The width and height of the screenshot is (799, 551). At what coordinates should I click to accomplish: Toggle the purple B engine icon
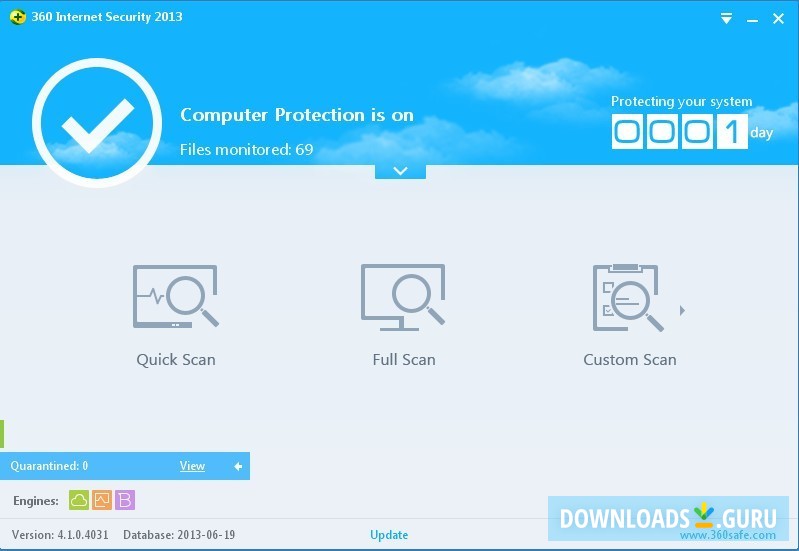pos(125,500)
